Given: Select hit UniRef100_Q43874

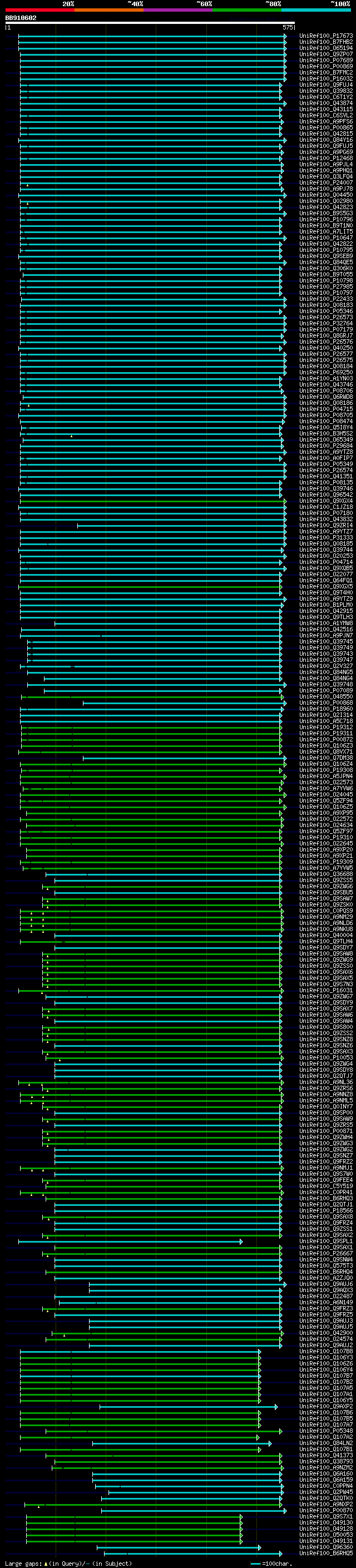Looking at the screenshot, I should (x=326, y=103).
